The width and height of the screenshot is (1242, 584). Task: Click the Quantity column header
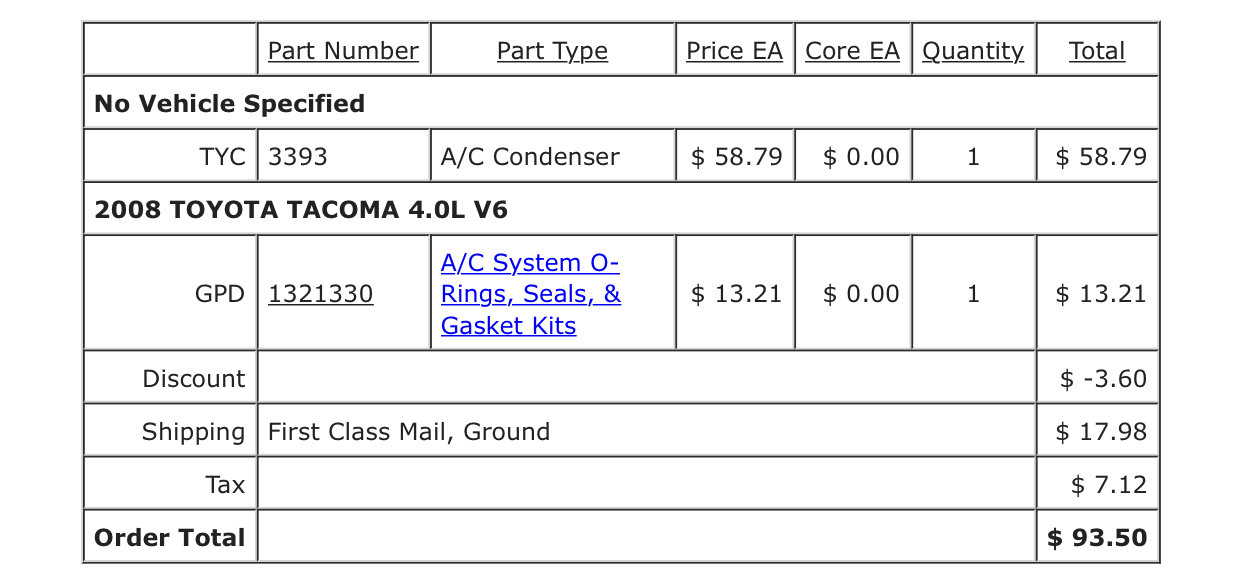973,51
